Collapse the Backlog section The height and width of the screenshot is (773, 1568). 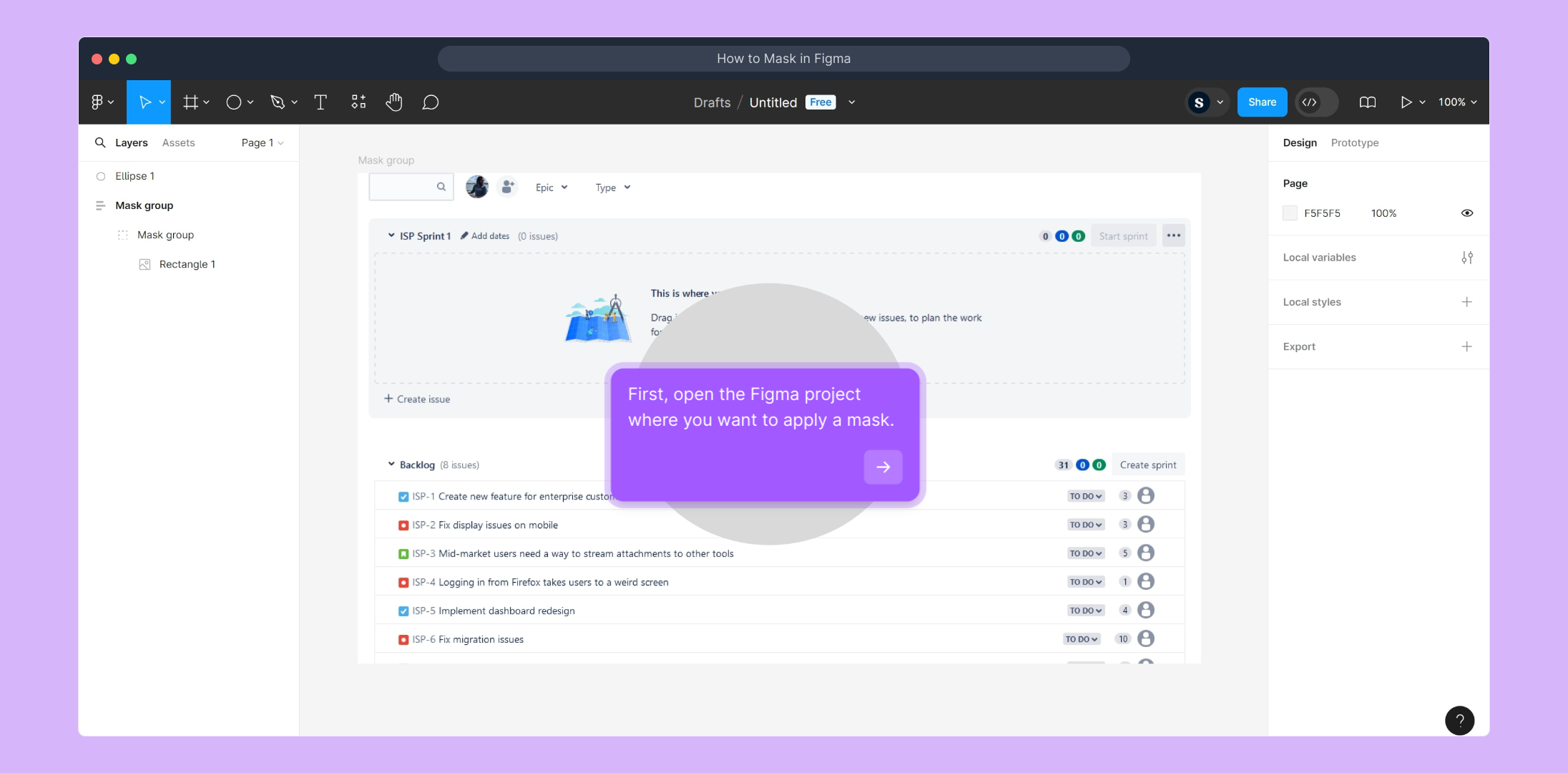click(391, 465)
